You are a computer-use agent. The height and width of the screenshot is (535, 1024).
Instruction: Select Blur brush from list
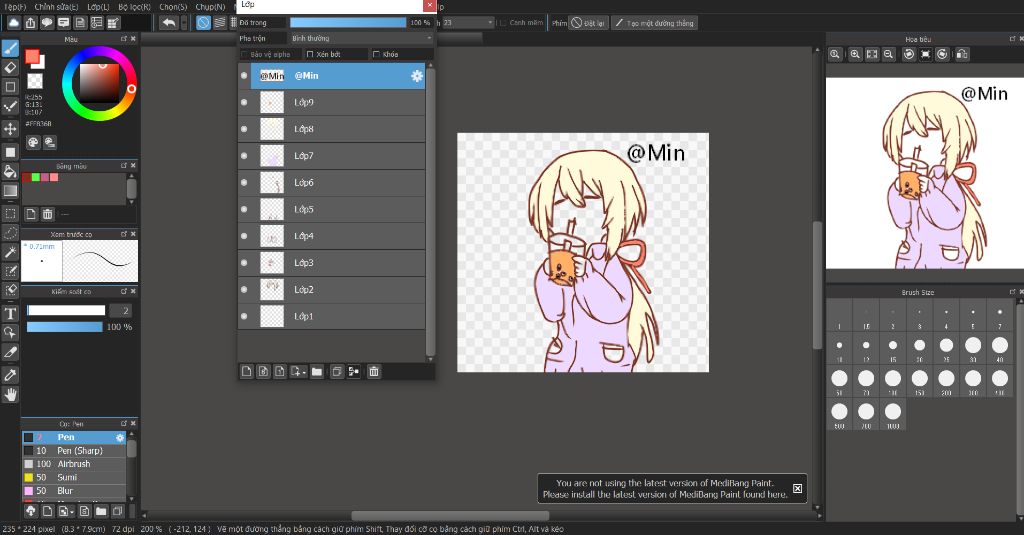(74, 491)
